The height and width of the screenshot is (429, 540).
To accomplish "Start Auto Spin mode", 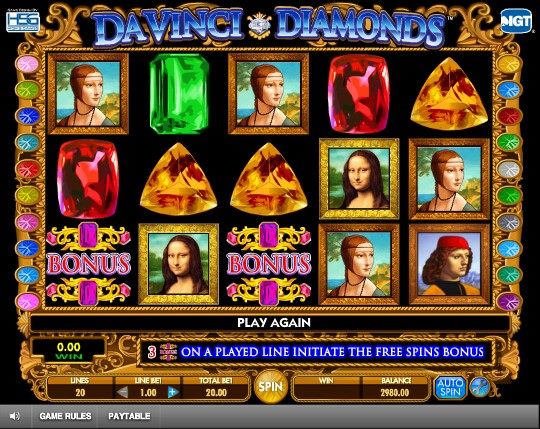I will click(x=450, y=387).
